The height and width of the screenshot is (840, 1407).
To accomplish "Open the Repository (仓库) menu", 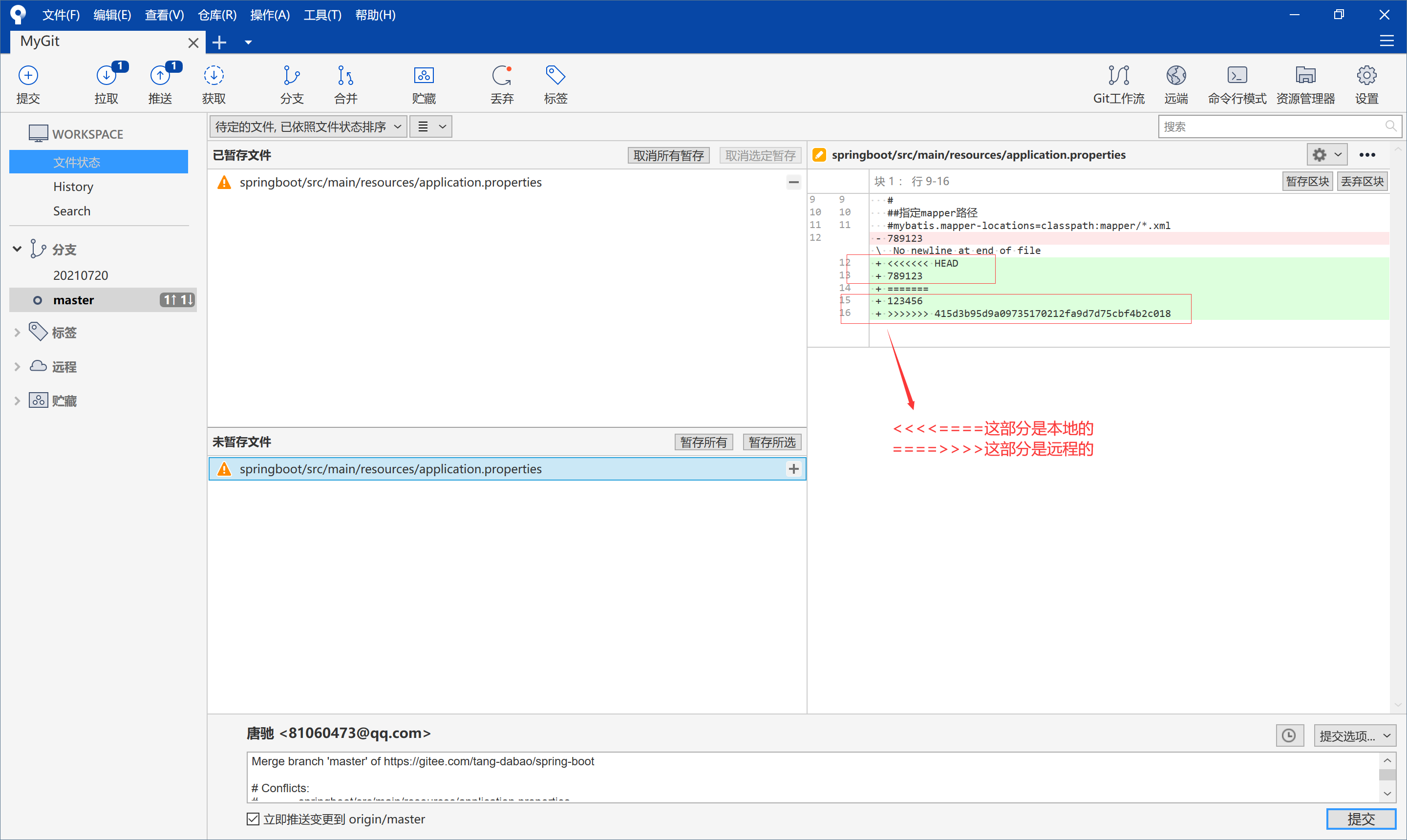I will (x=217, y=15).
